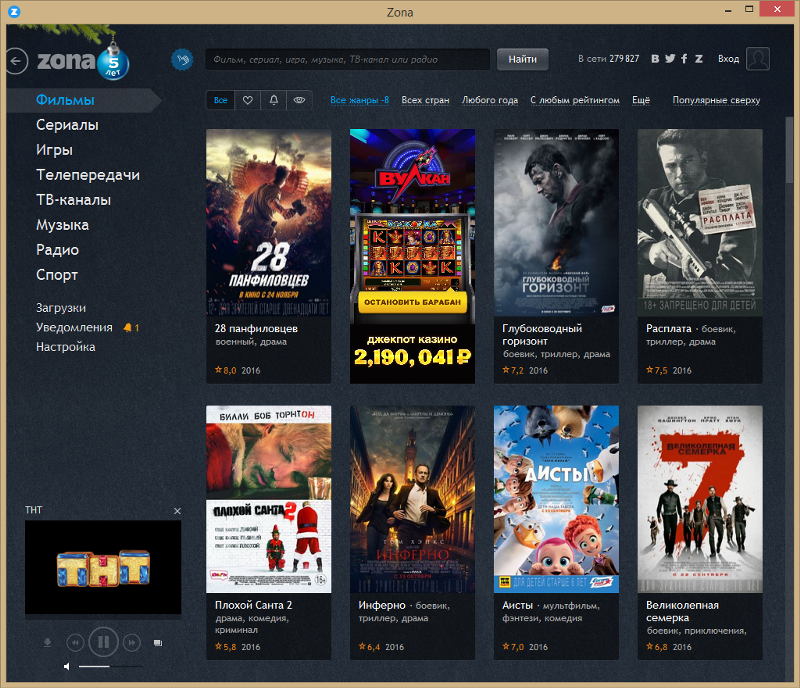The width and height of the screenshot is (800, 688).
Task: Pause the ТНТ playback
Action: tap(104, 642)
